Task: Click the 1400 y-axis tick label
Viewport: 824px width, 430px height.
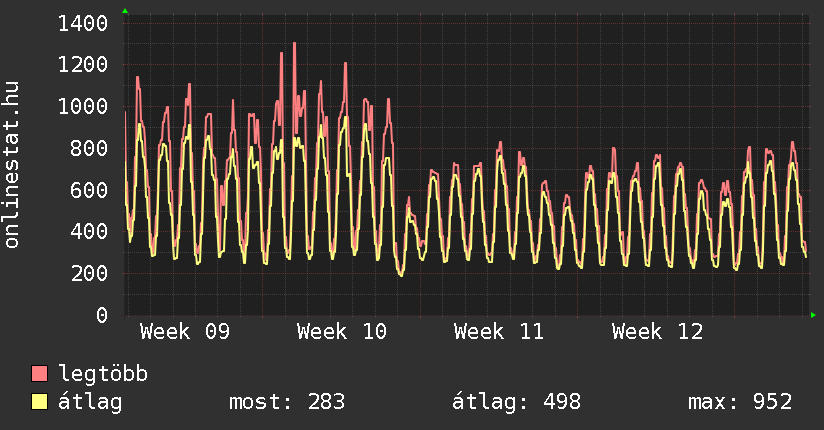Action: [83, 23]
